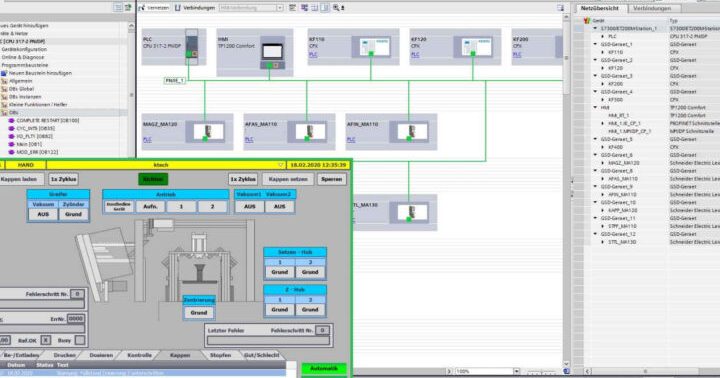Click the Aufn. button under Antrieb

click(150, 207)
